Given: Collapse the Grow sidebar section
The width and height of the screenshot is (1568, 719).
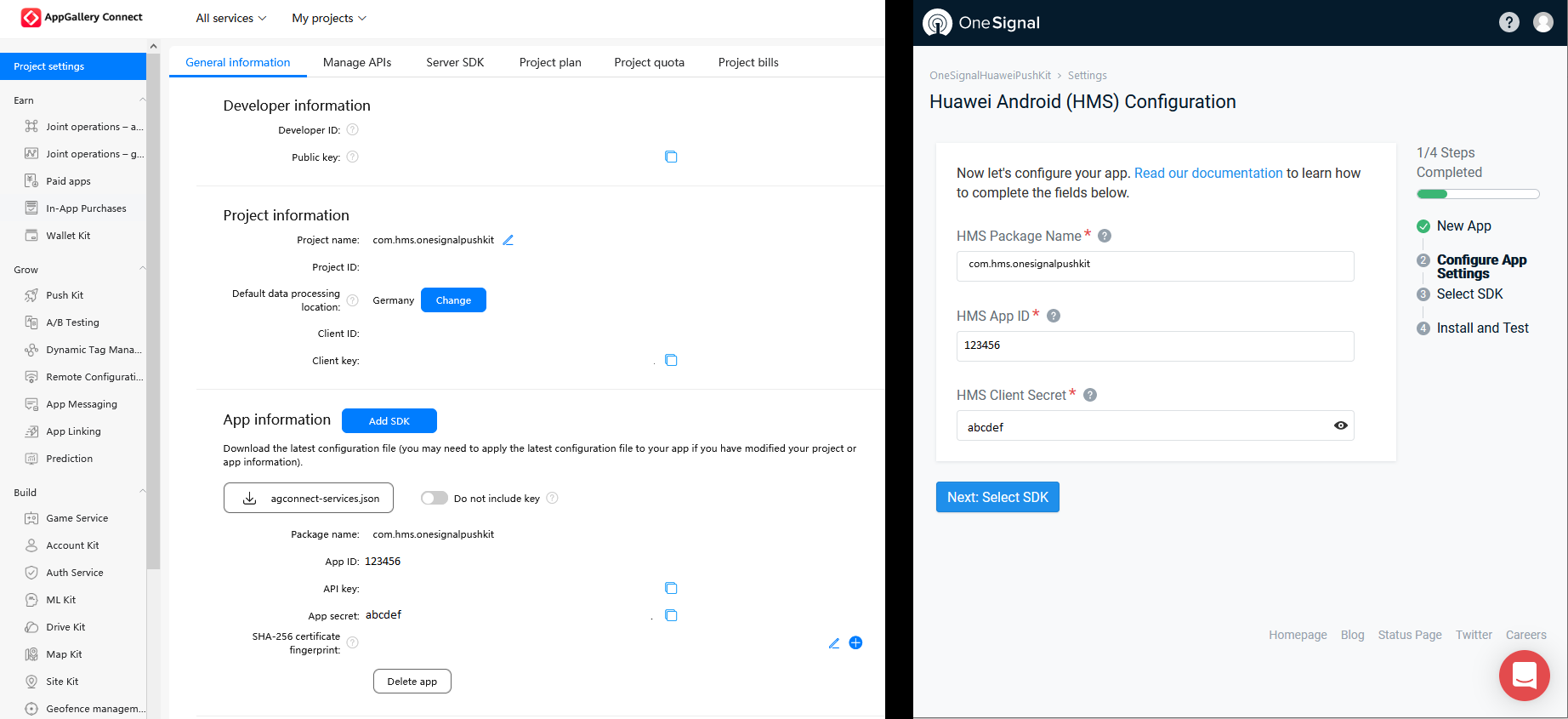Looking at the screenshot, I should click(x=142, y=269).
